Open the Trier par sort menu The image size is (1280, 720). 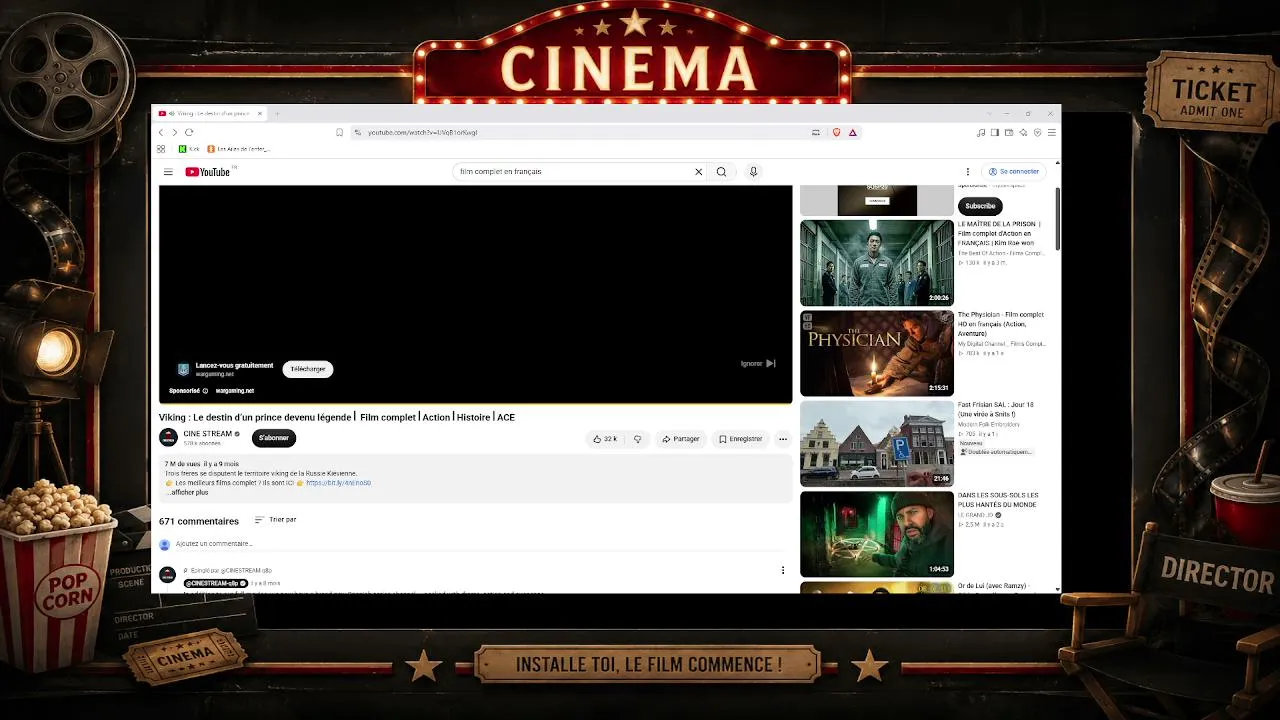276,520
